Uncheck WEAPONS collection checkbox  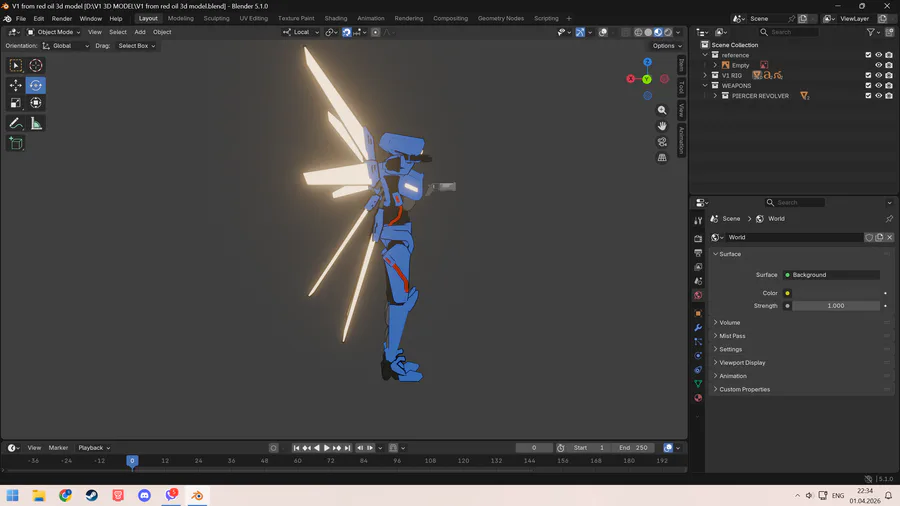click(868, 85)
